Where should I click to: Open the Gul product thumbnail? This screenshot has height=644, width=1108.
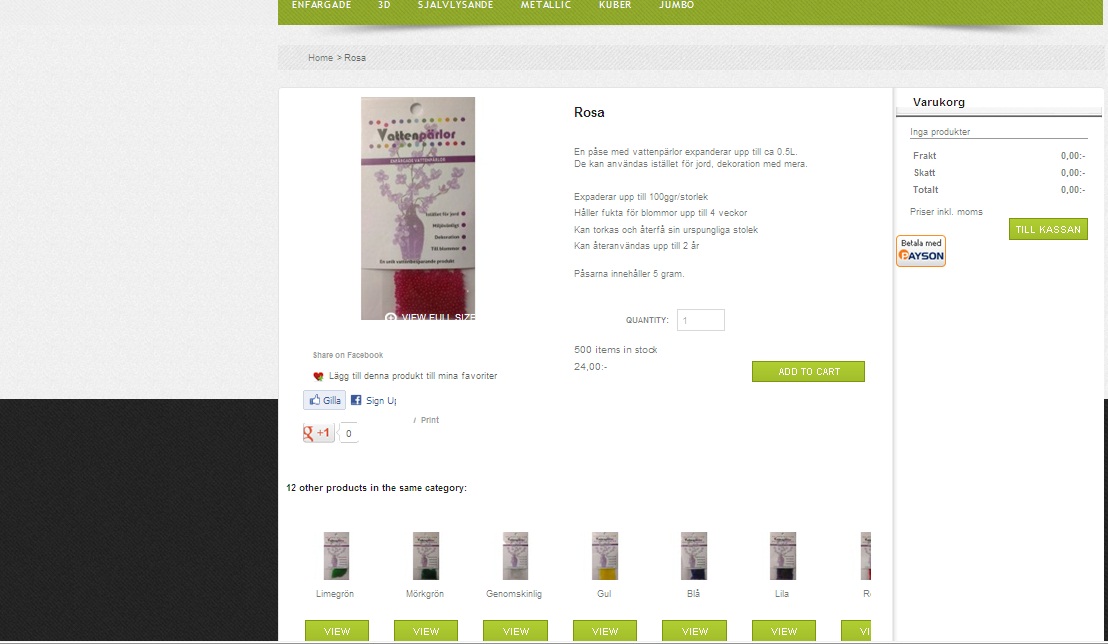coord(605,556)
